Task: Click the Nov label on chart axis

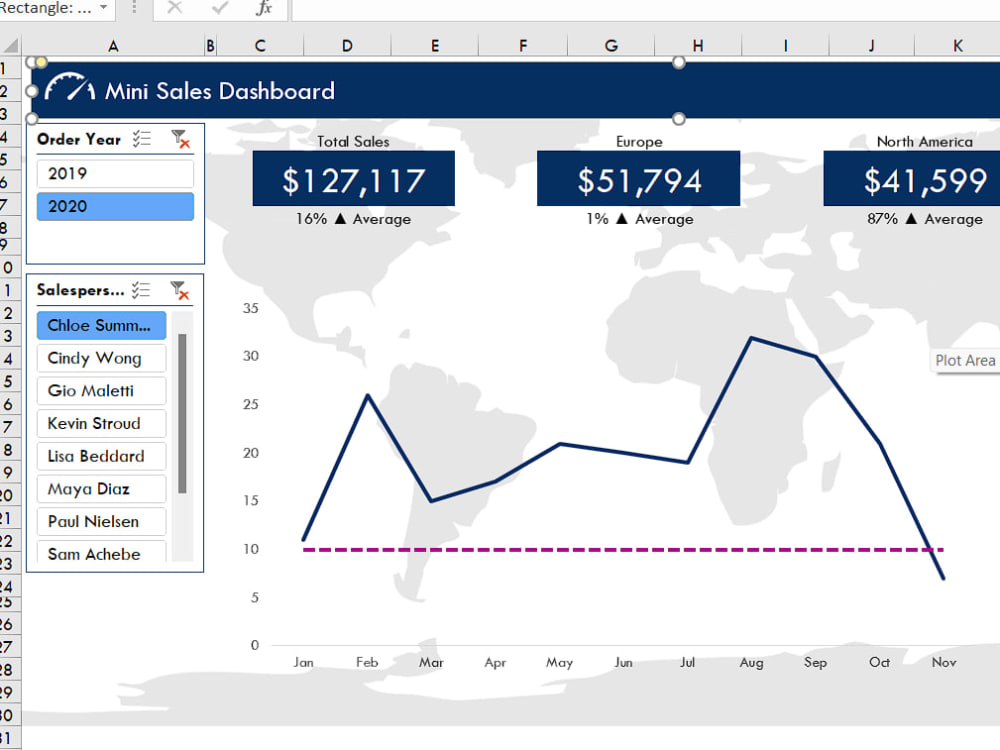Action: [944, 663]
